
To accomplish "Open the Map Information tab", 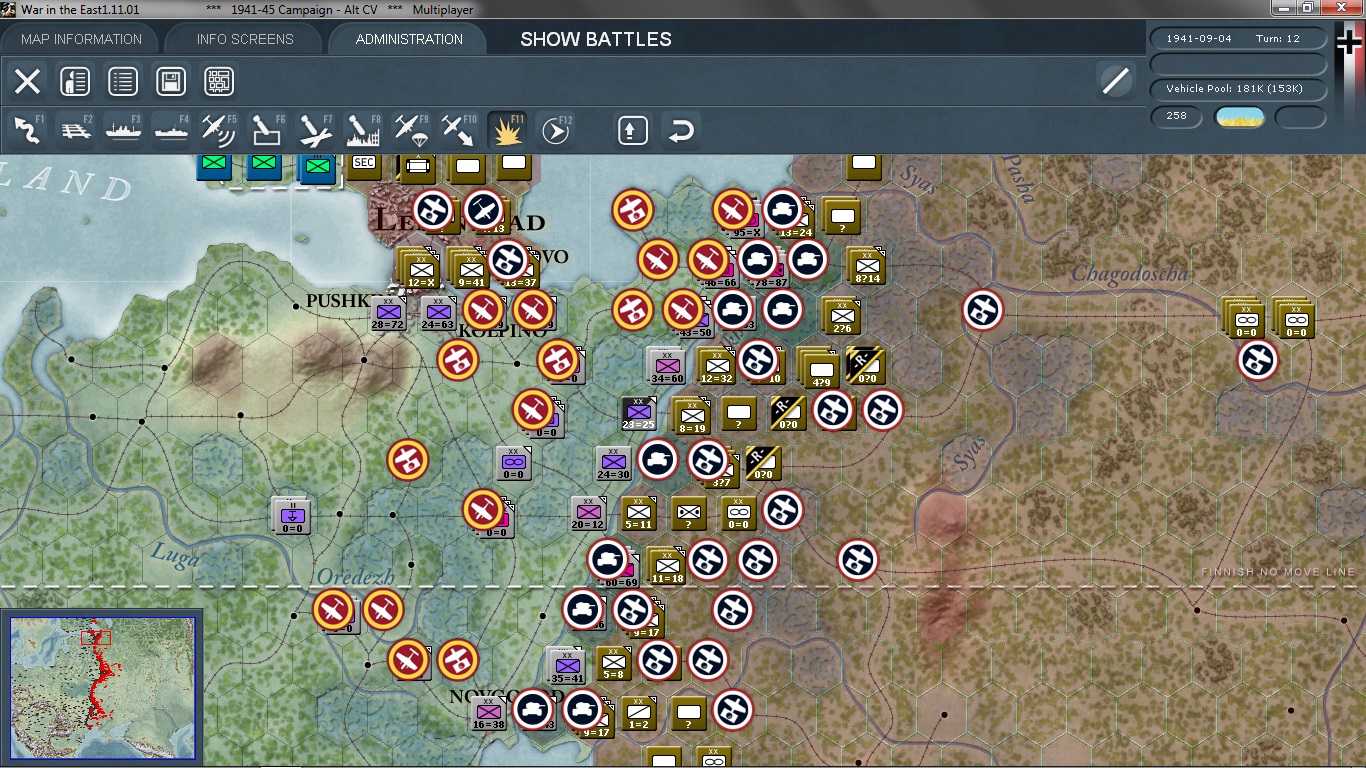I will click(82, 39).
